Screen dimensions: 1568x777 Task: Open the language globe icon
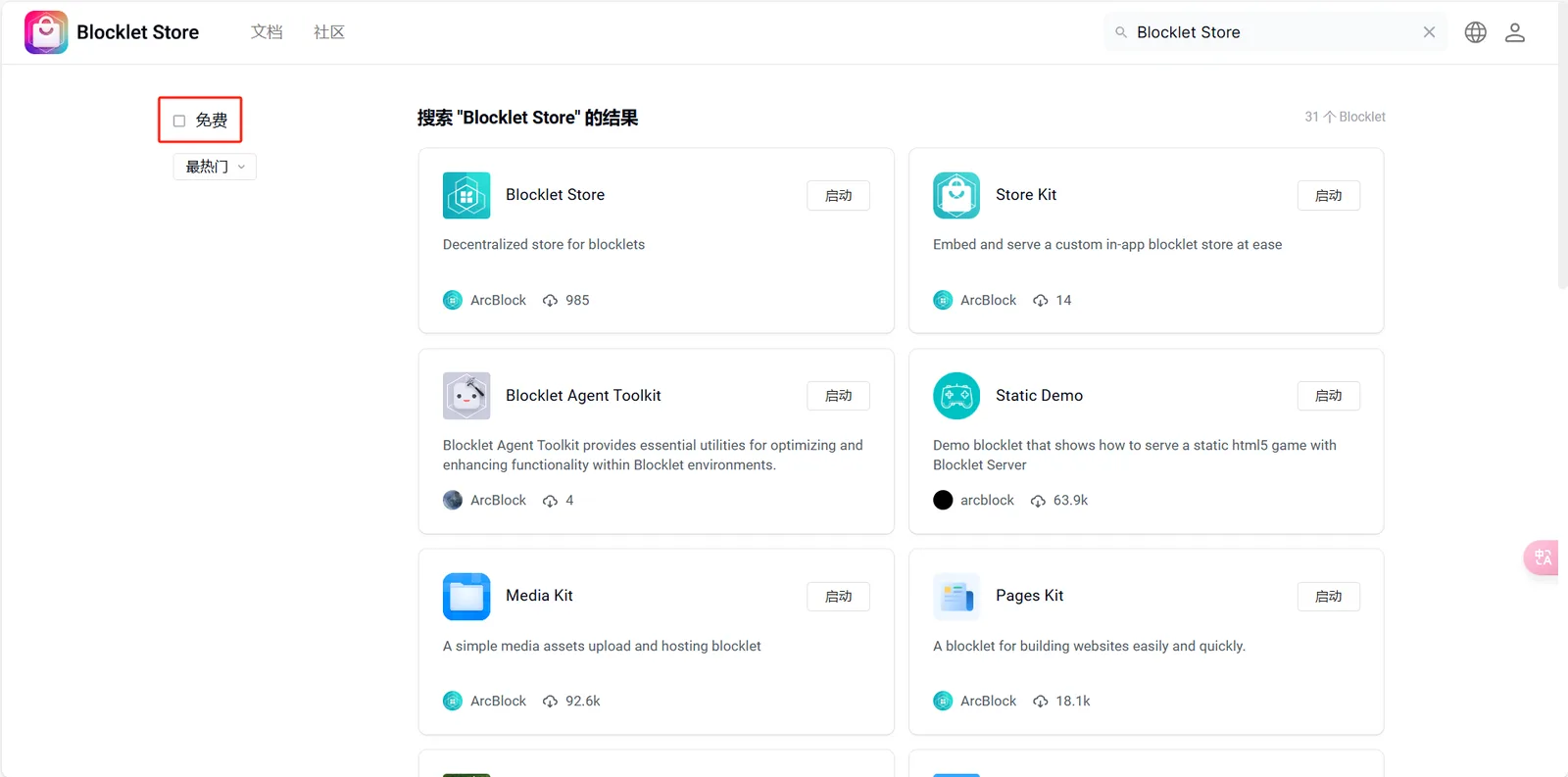point(1476,32)
